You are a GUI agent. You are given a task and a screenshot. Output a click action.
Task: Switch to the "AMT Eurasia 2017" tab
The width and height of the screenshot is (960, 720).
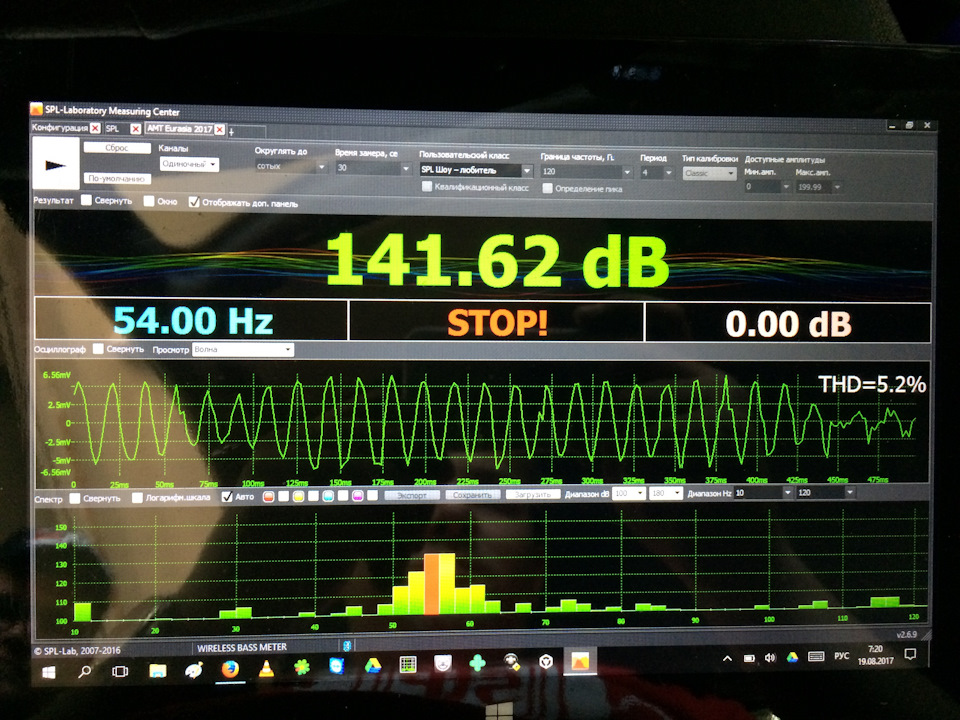(x=180, y=130)
